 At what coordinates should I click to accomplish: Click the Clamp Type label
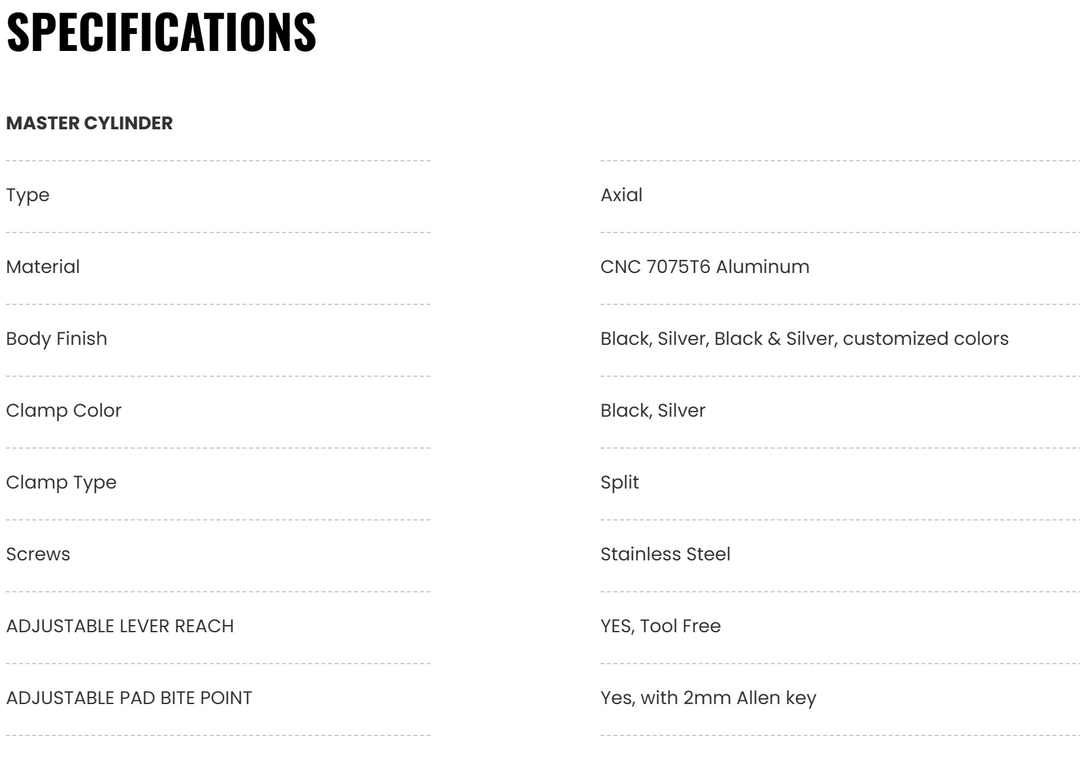click(61, 483)
